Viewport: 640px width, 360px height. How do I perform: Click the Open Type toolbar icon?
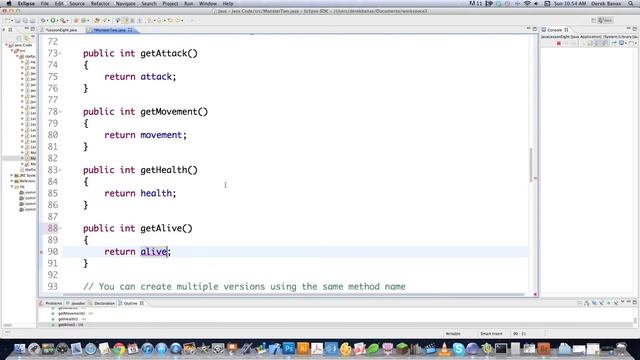click(x=96, y=20)
